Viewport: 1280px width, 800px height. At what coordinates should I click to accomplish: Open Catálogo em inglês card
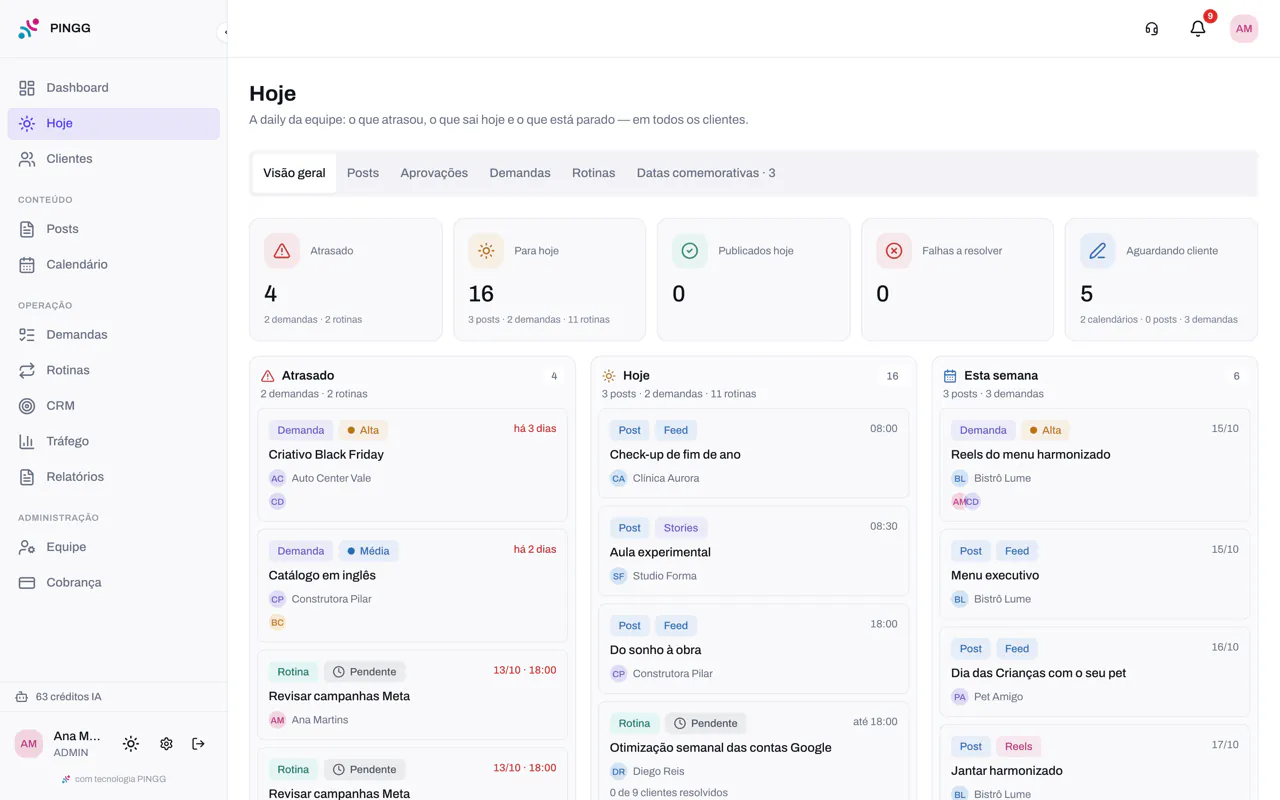[x=412, y=586]
